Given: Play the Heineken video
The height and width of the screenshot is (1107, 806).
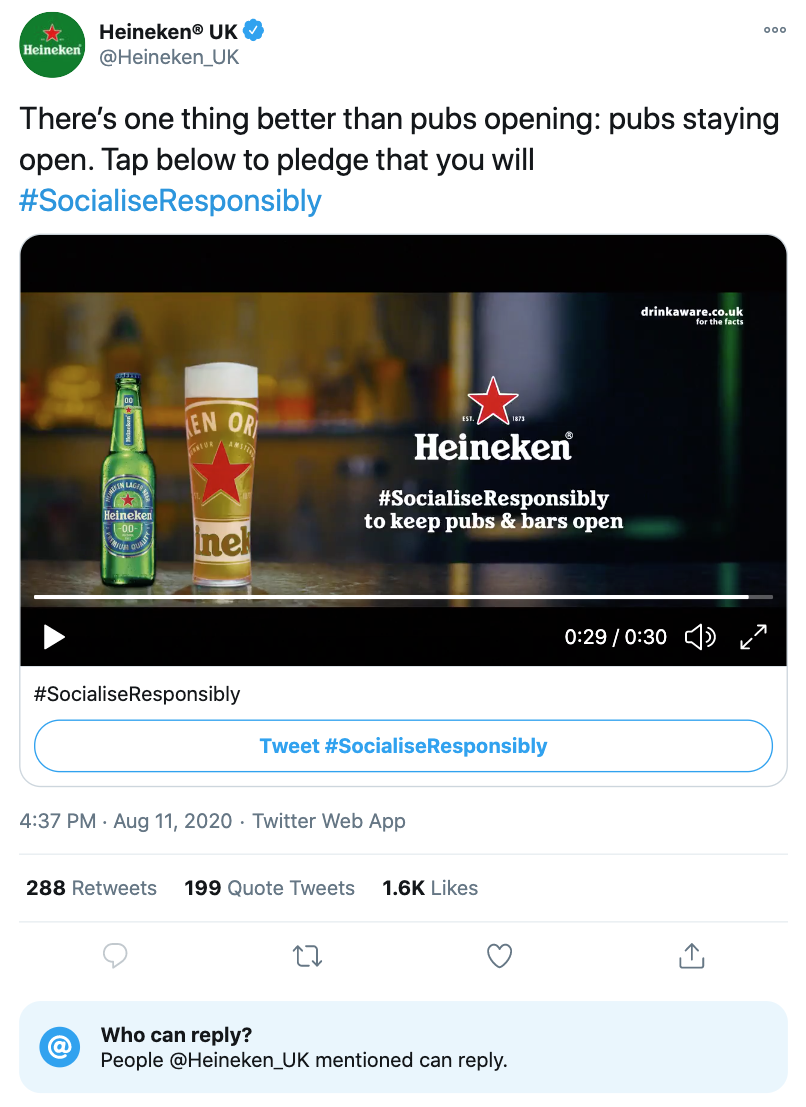Looking at the screenshot, I should point(54,637).
